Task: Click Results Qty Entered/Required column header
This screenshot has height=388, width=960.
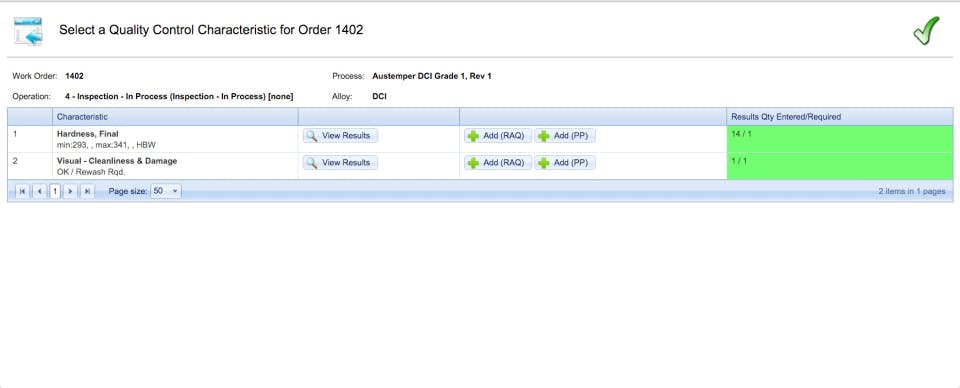Action: pos(839,117)
